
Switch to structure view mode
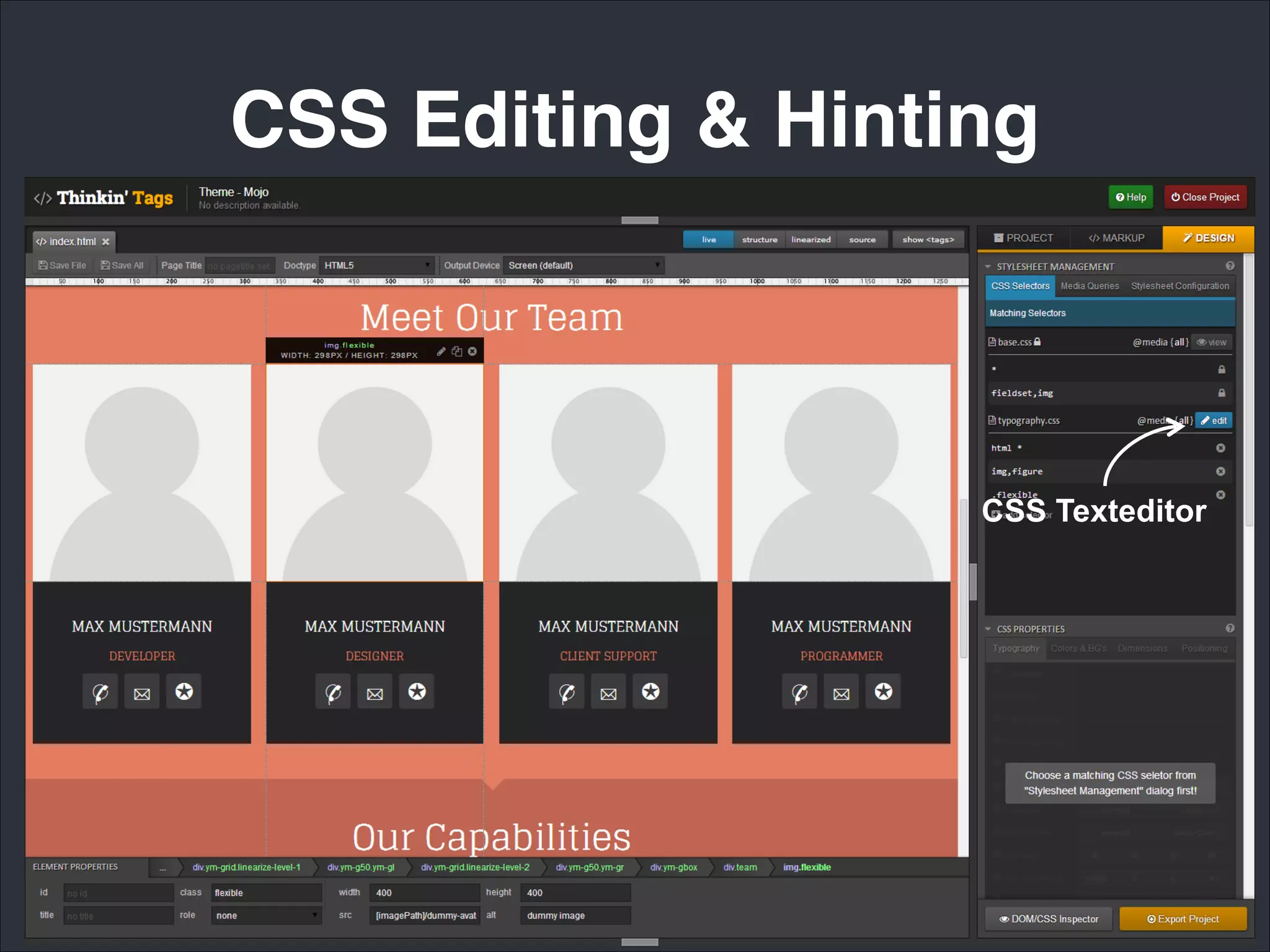pos(760,240)
